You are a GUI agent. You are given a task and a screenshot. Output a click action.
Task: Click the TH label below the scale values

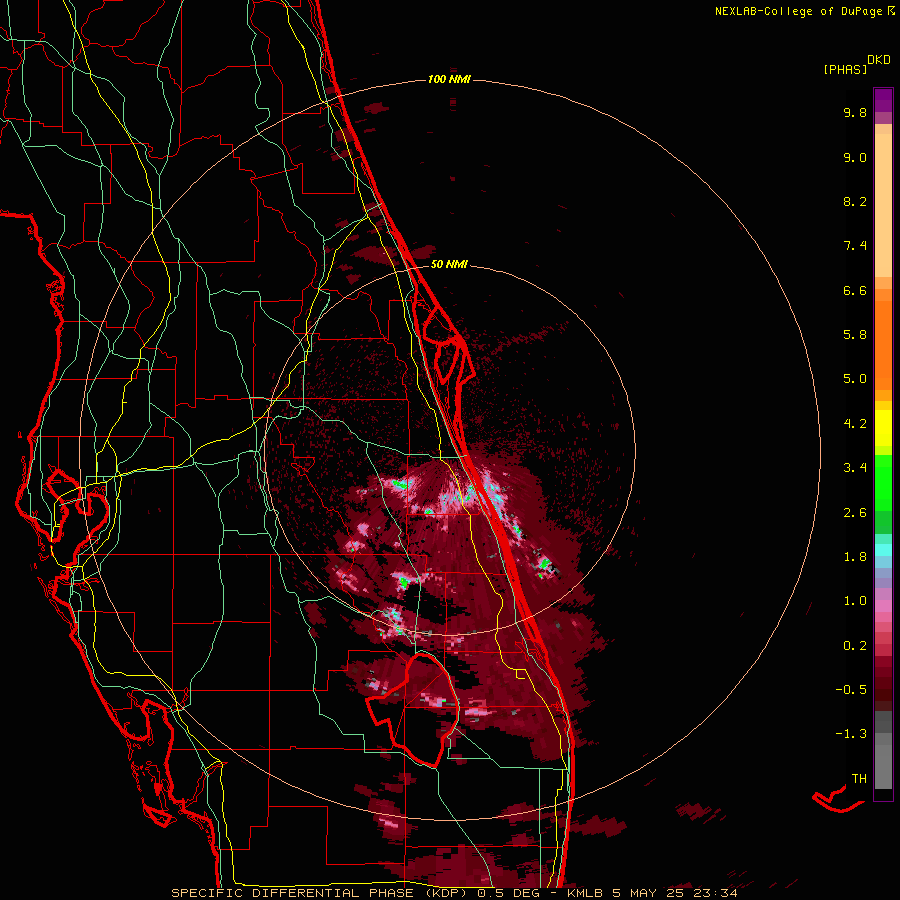tap(859, 779)
